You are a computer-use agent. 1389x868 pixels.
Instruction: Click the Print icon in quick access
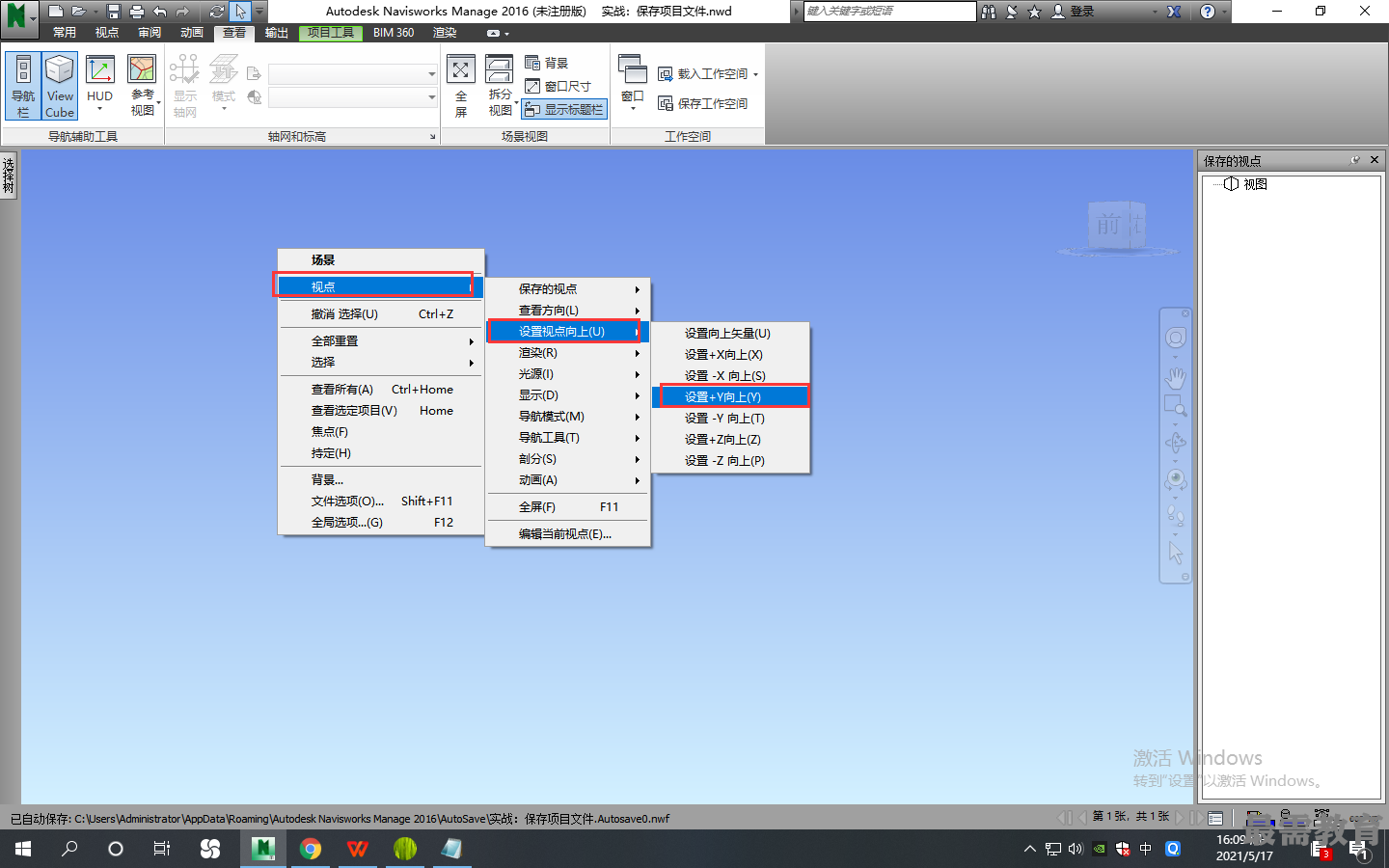[x=137, y=12]
